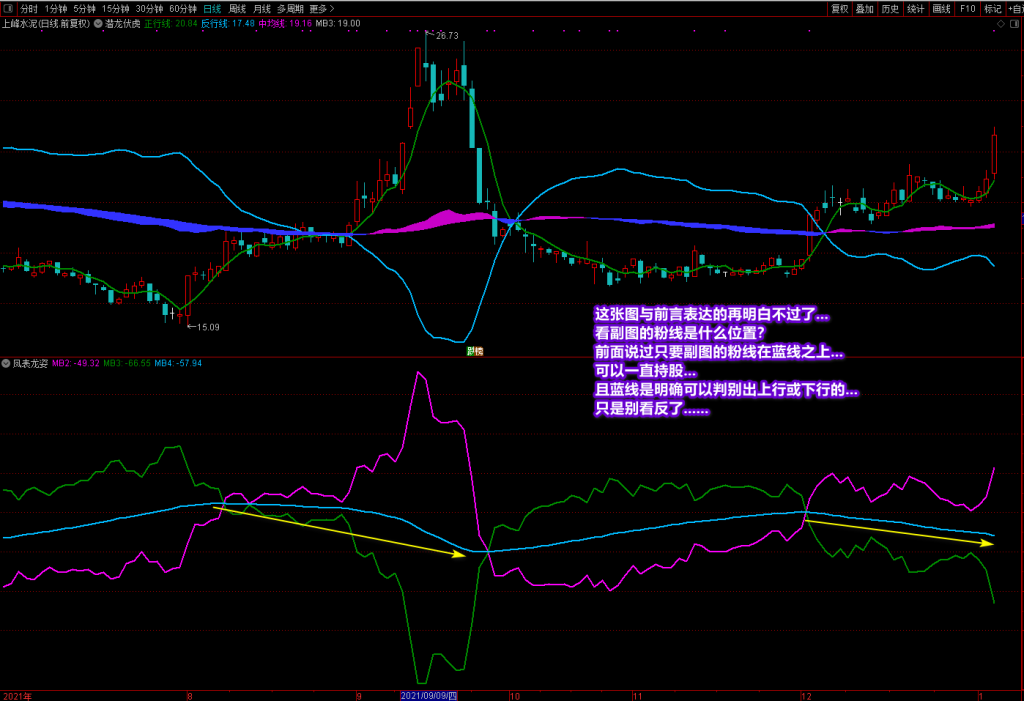Open the 潜龙伏虎 indicator settings circle

click(98, 24)
